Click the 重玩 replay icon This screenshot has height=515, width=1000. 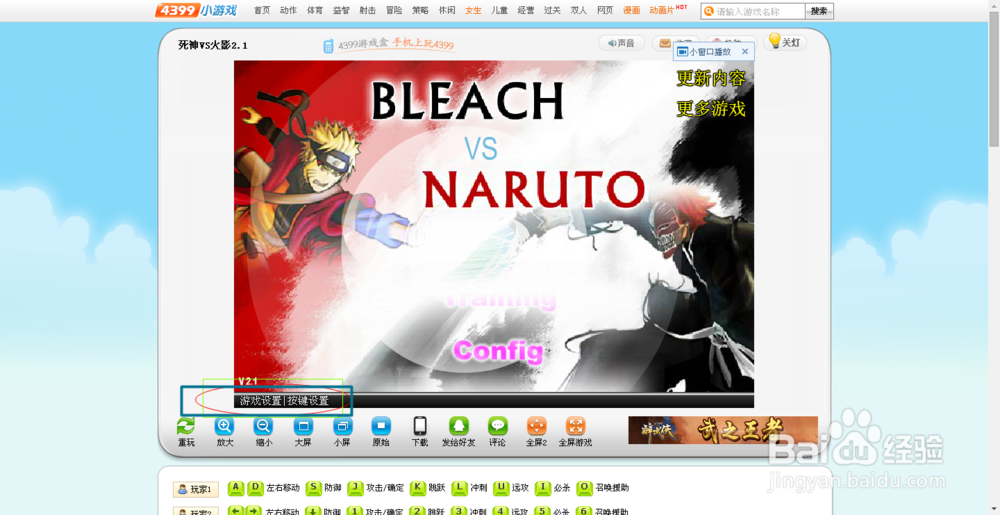point(186,426)
